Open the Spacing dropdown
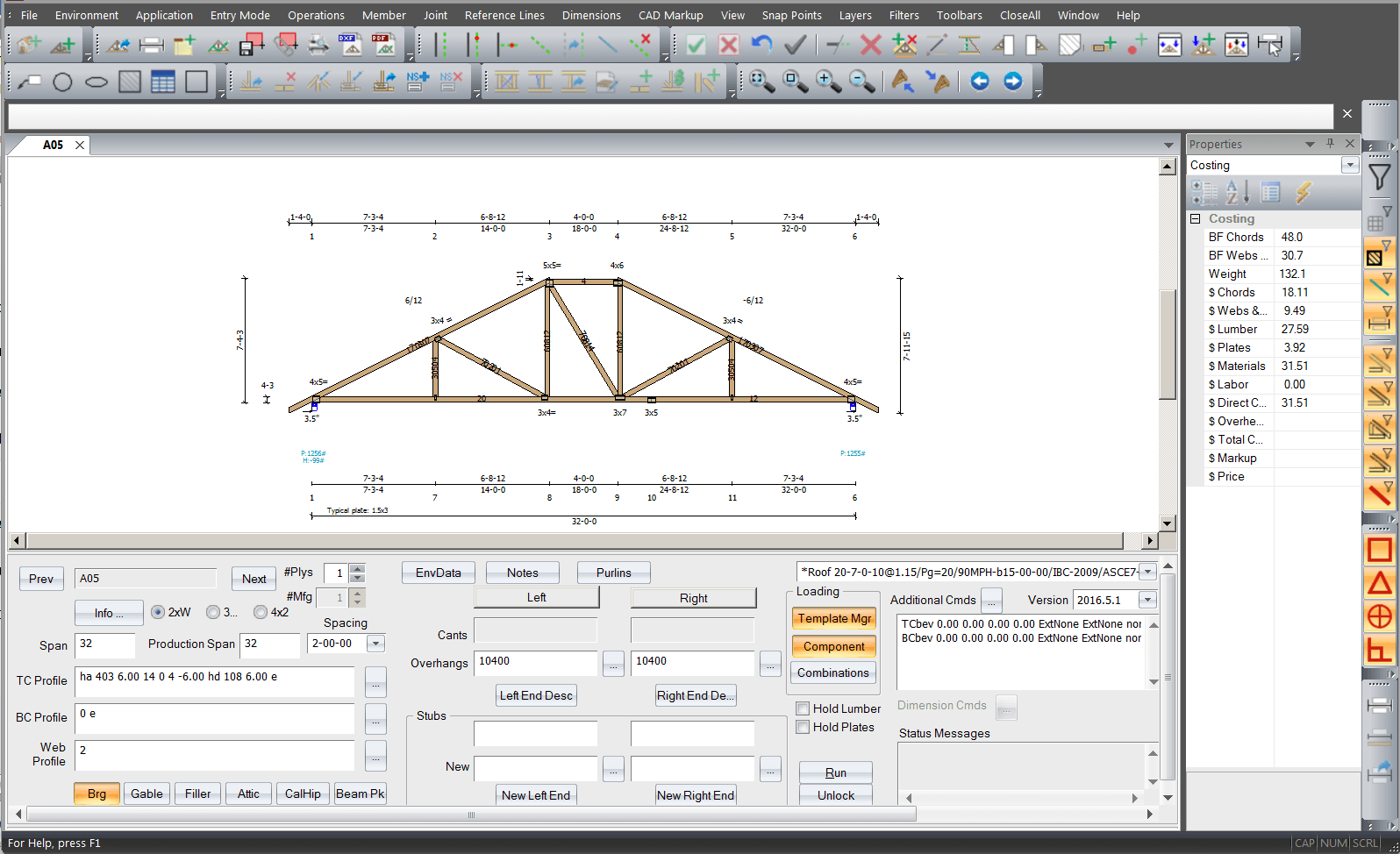Screen dimensions: 1400x854 375,644
